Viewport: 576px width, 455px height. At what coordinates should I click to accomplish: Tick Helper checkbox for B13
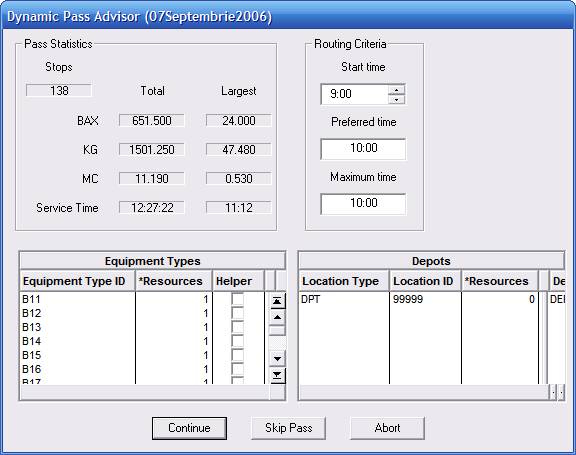click(237, 327)
